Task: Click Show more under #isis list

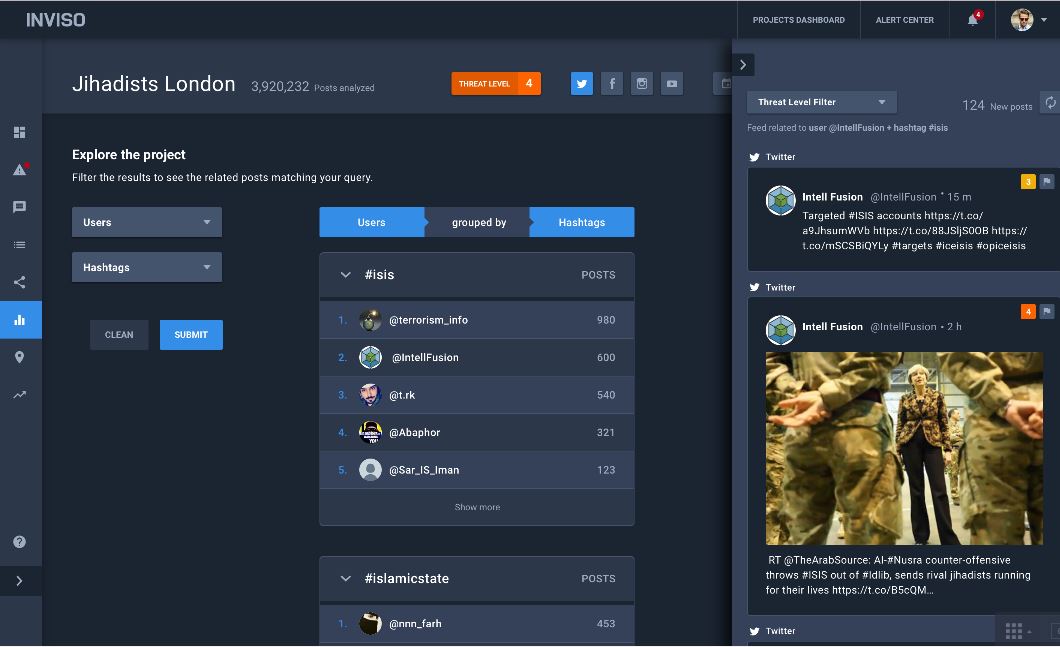Action: click(477, 507)
